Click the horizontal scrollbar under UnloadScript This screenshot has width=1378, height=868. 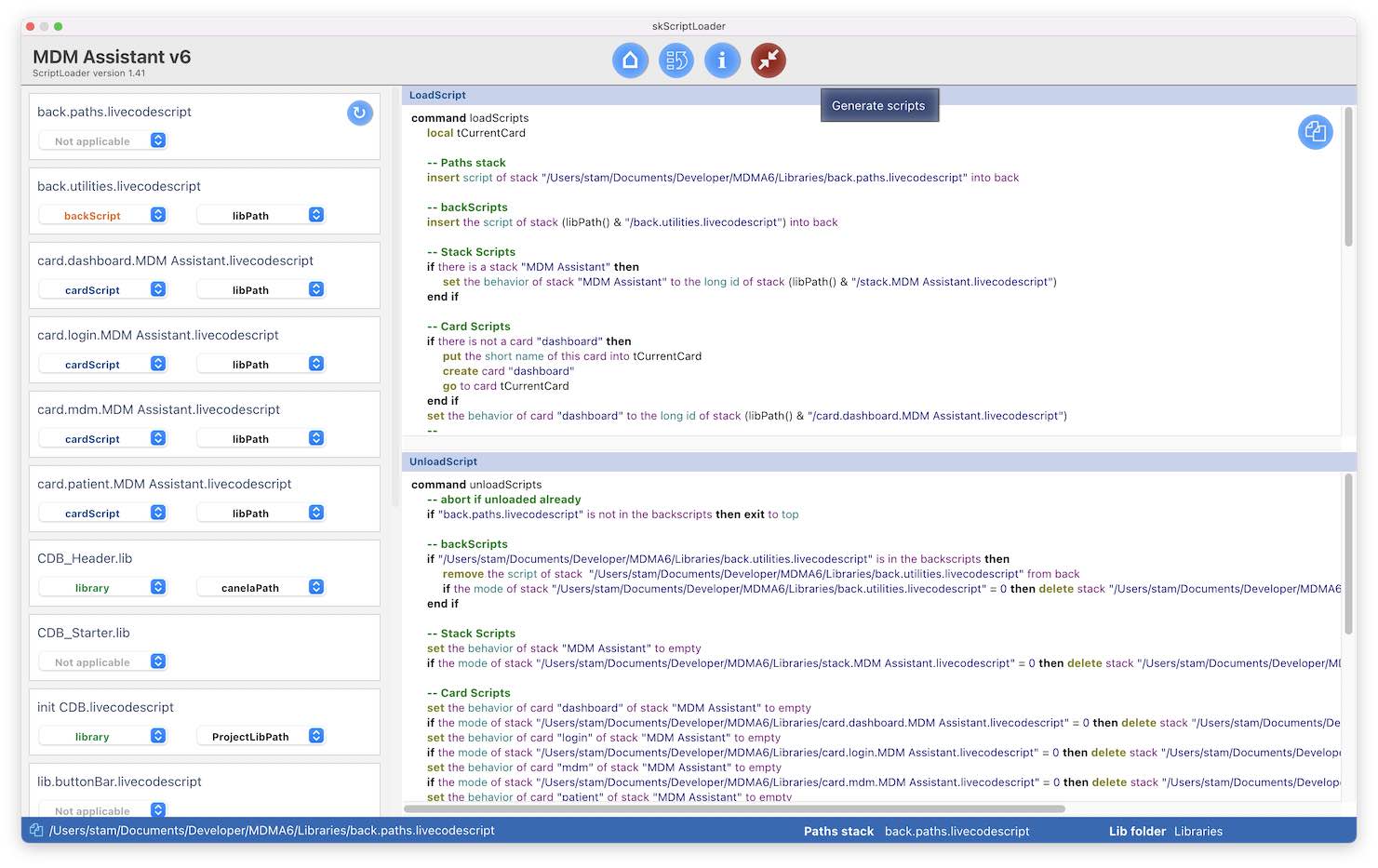[x=735, y=808]
